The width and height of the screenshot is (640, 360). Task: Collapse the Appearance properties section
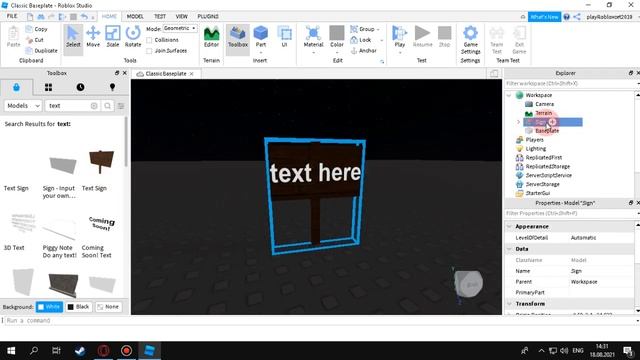pyautogui.click(x=509, y=226)
